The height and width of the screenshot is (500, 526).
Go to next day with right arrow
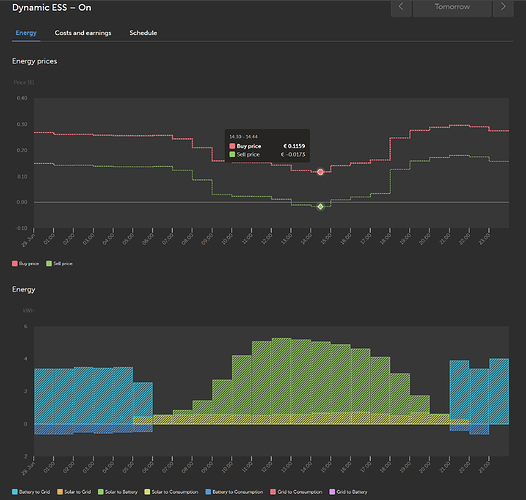[x=503, y=7]
